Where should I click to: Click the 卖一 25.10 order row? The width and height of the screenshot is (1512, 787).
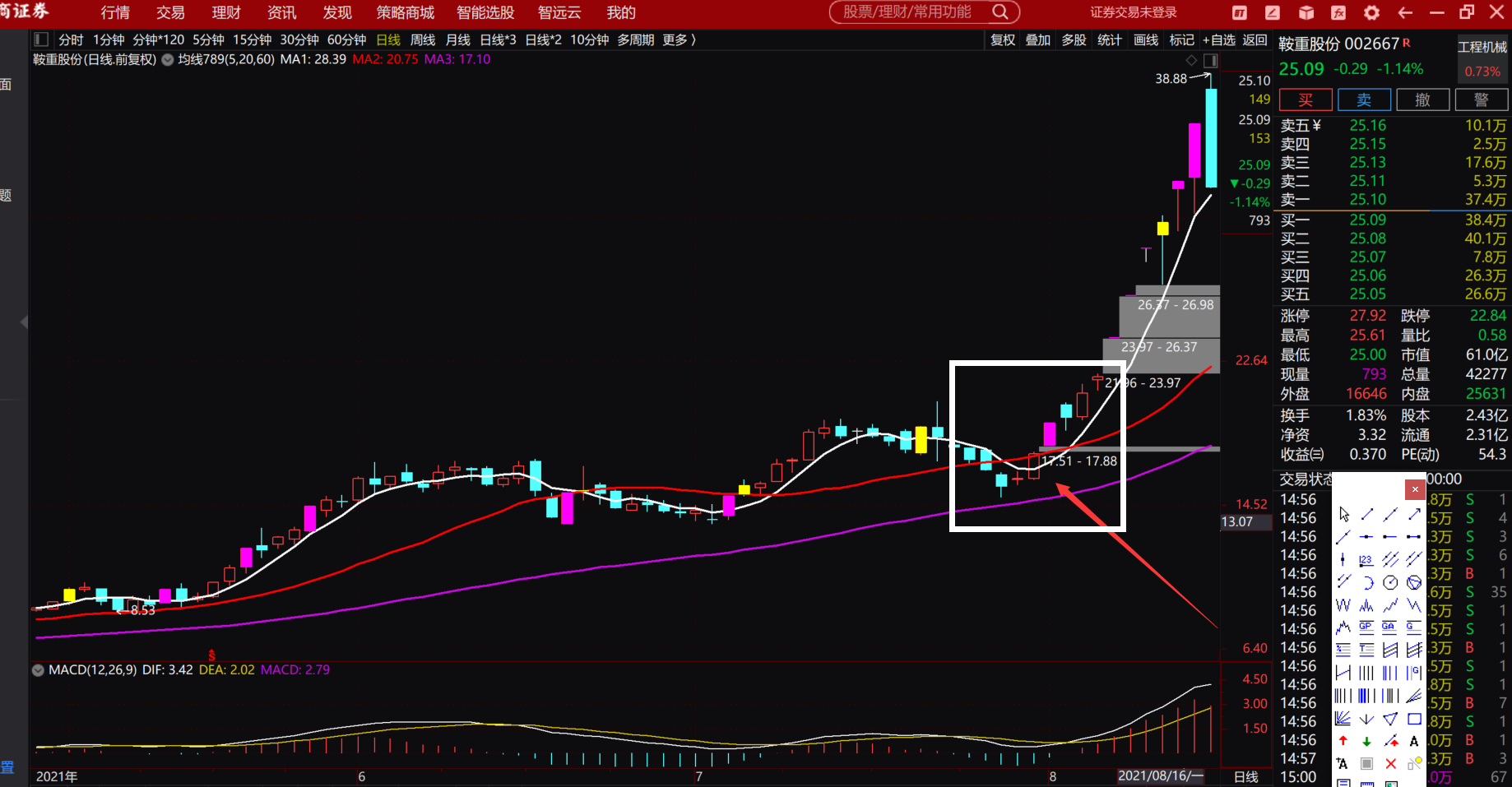click(1393, 199)
